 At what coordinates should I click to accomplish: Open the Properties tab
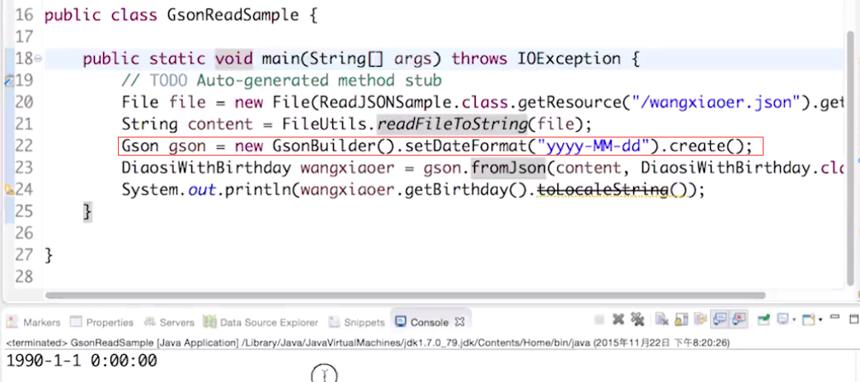[x=102, y=322]
